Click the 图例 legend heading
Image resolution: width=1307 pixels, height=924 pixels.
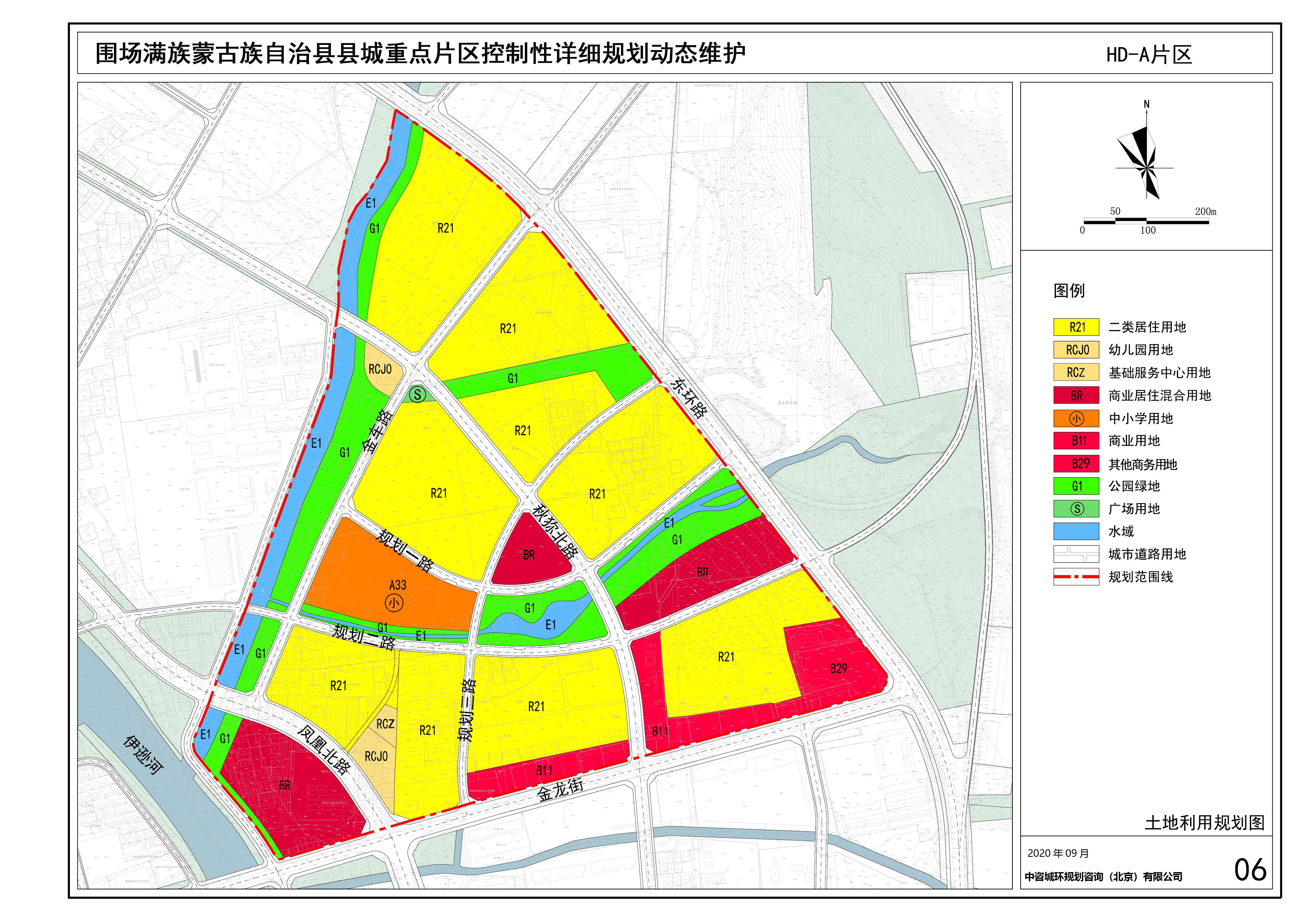coord(1069,291)
